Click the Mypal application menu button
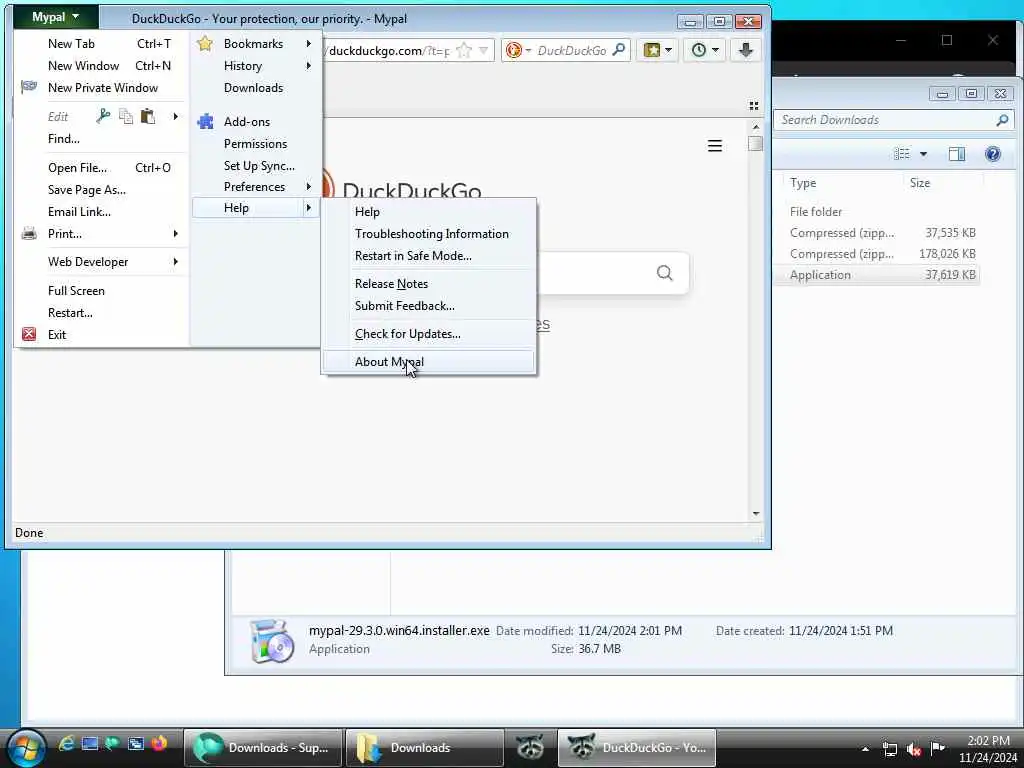The height and width of the screenshot is (768, 1024). [x=56, y=17]
